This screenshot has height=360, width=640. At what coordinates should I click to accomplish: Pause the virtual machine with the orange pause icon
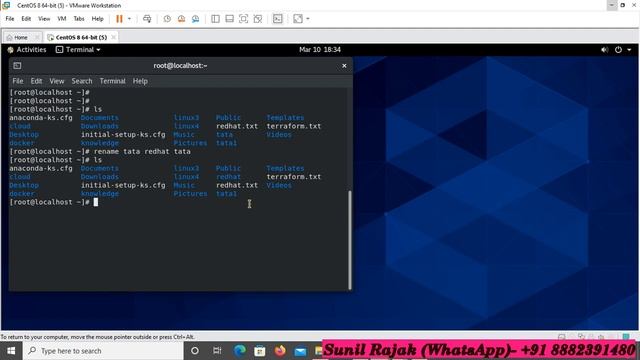coord(119,19)
